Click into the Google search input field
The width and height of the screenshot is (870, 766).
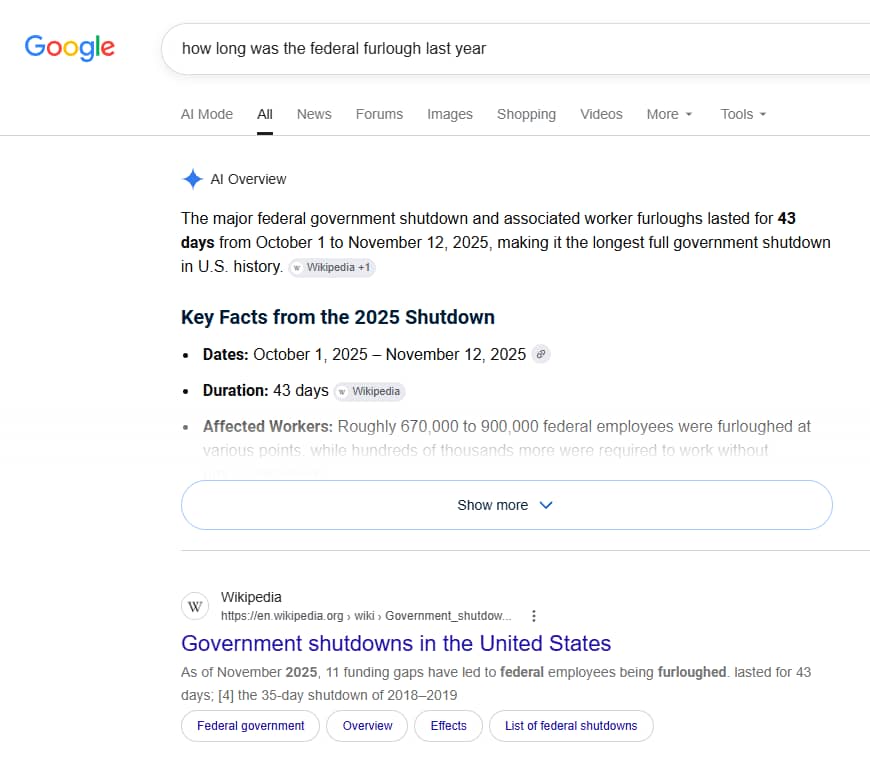[x=516, y=49]
